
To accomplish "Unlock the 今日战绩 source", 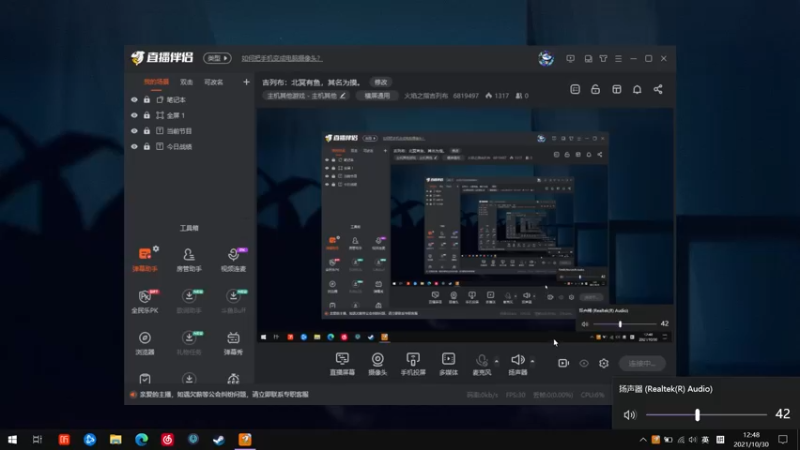I will [147, 146].
